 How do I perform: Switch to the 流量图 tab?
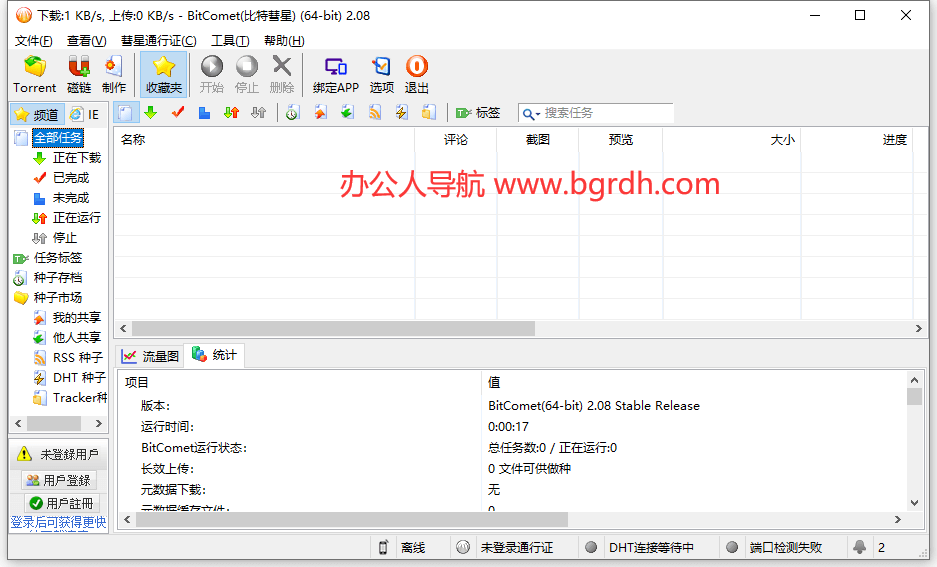[150, 355]
